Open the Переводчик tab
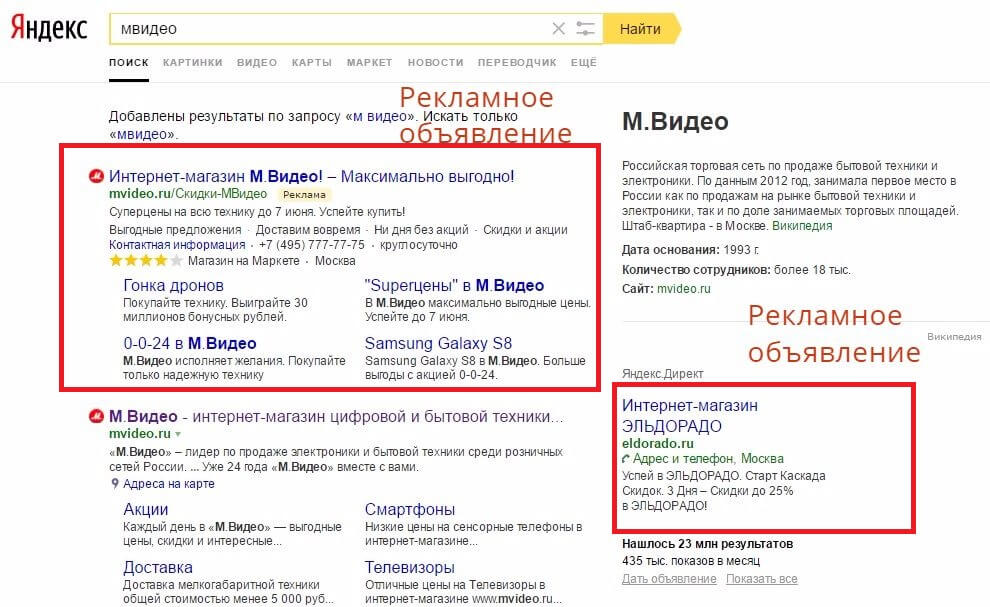 517,63
